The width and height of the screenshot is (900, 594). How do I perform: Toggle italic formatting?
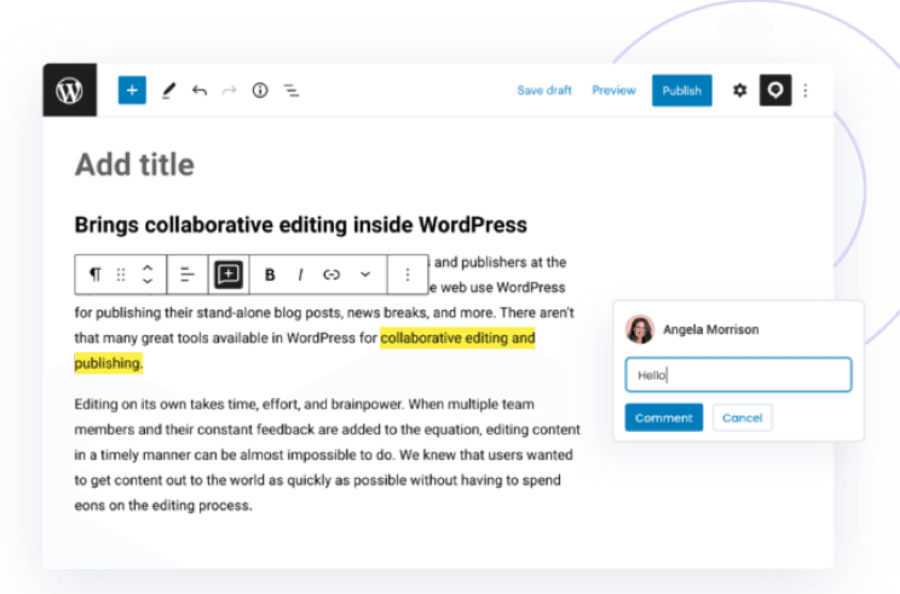[x=300, y=274]
